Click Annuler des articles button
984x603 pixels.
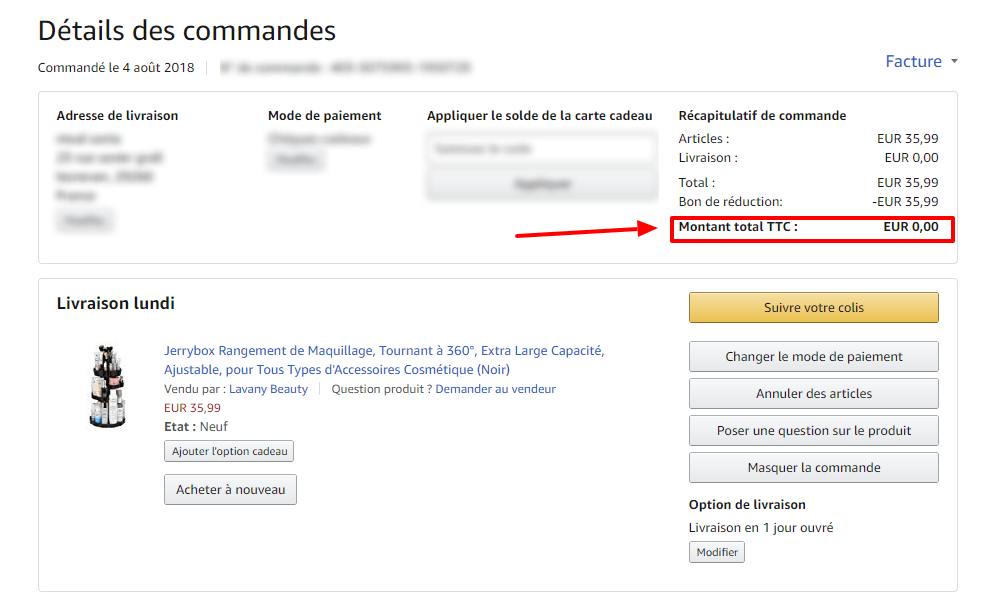pos(813,393)
